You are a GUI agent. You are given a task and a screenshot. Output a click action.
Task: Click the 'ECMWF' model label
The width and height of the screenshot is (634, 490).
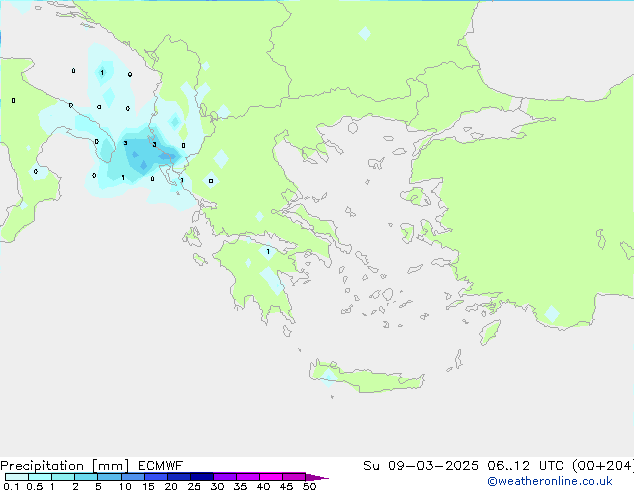pos(161,466)
